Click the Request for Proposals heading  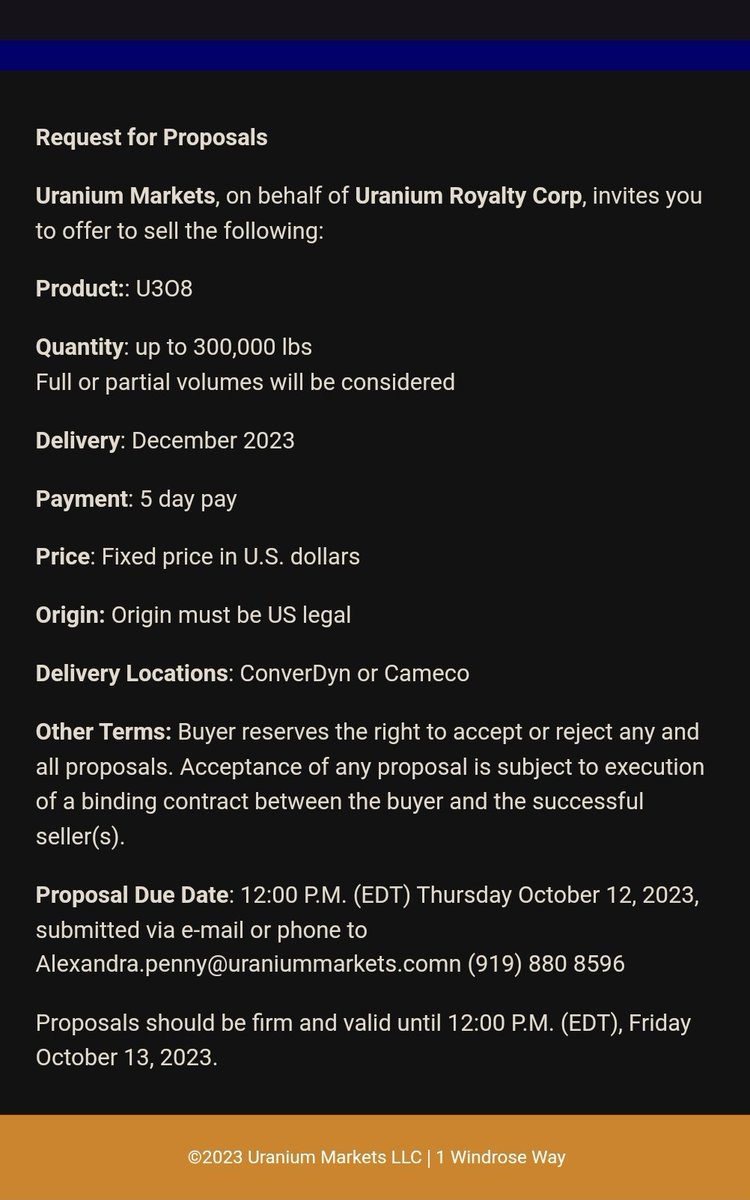pyautogui.click(x=151, y=137)
